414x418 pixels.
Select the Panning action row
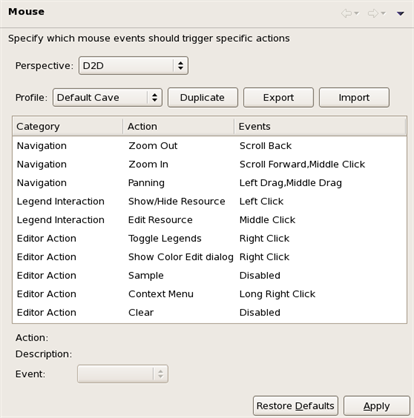[x=209, y=183]
